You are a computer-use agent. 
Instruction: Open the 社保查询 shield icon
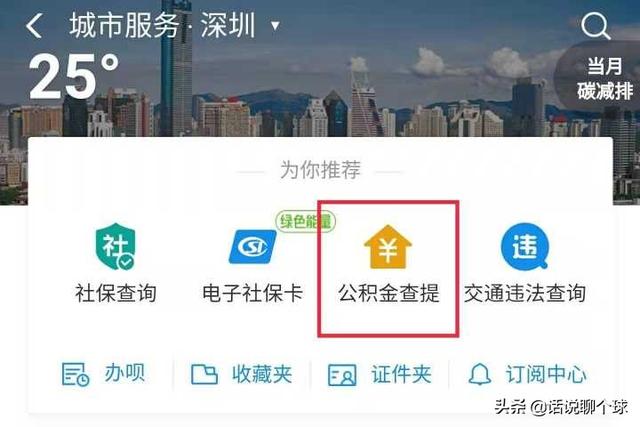click(x=116, y=246)
